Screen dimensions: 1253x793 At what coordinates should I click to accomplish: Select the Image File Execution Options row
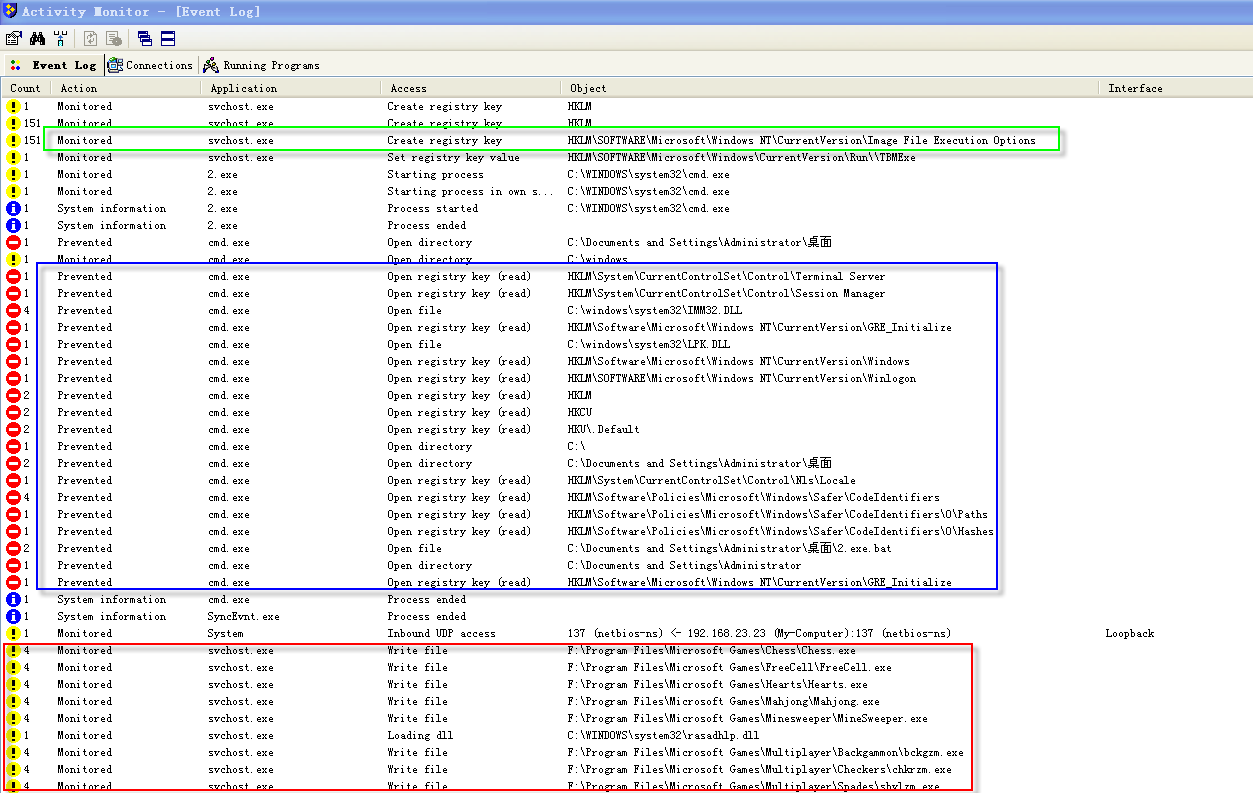point(800,140)
